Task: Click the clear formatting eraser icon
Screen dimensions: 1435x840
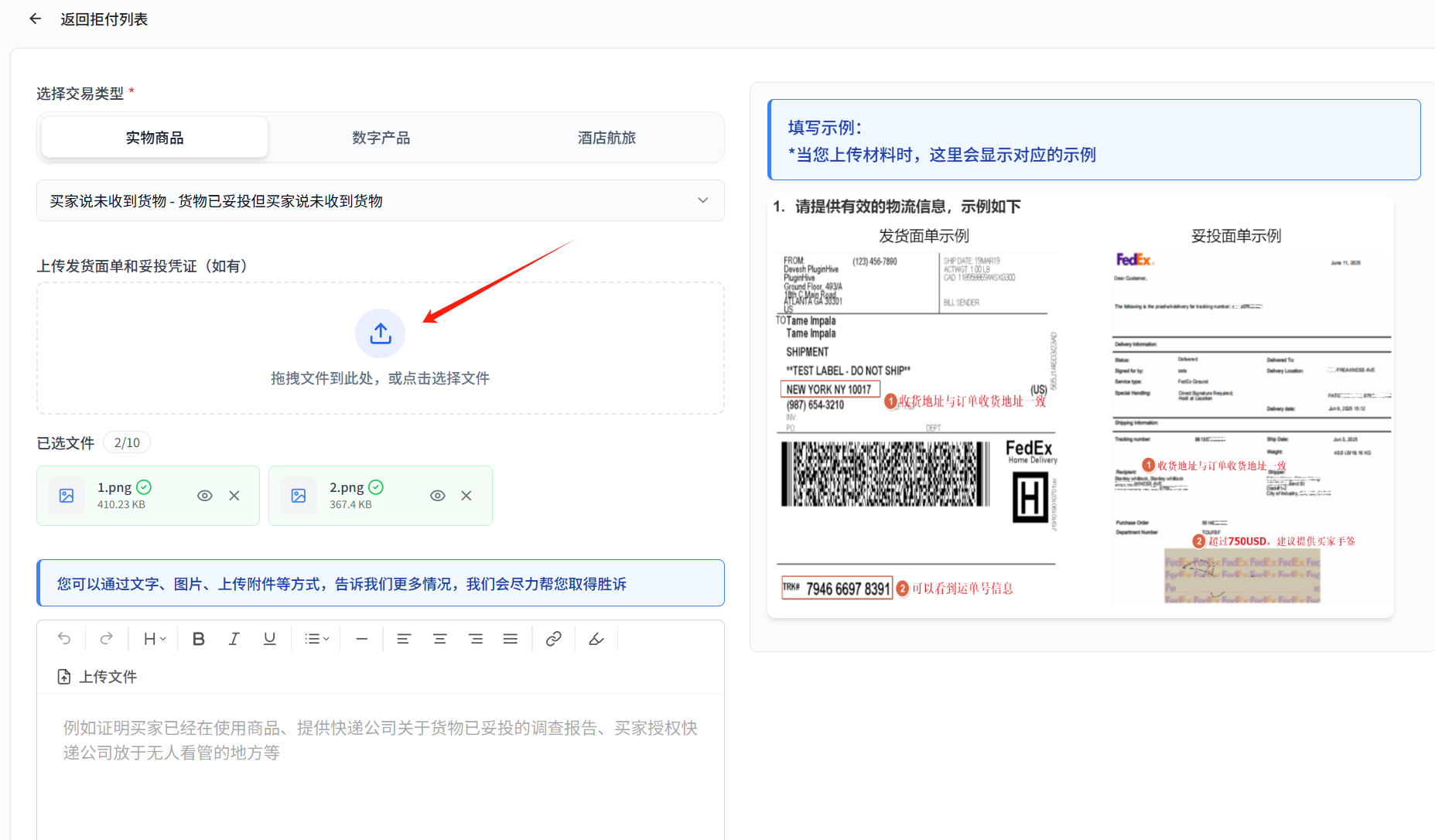Action: 596,639
